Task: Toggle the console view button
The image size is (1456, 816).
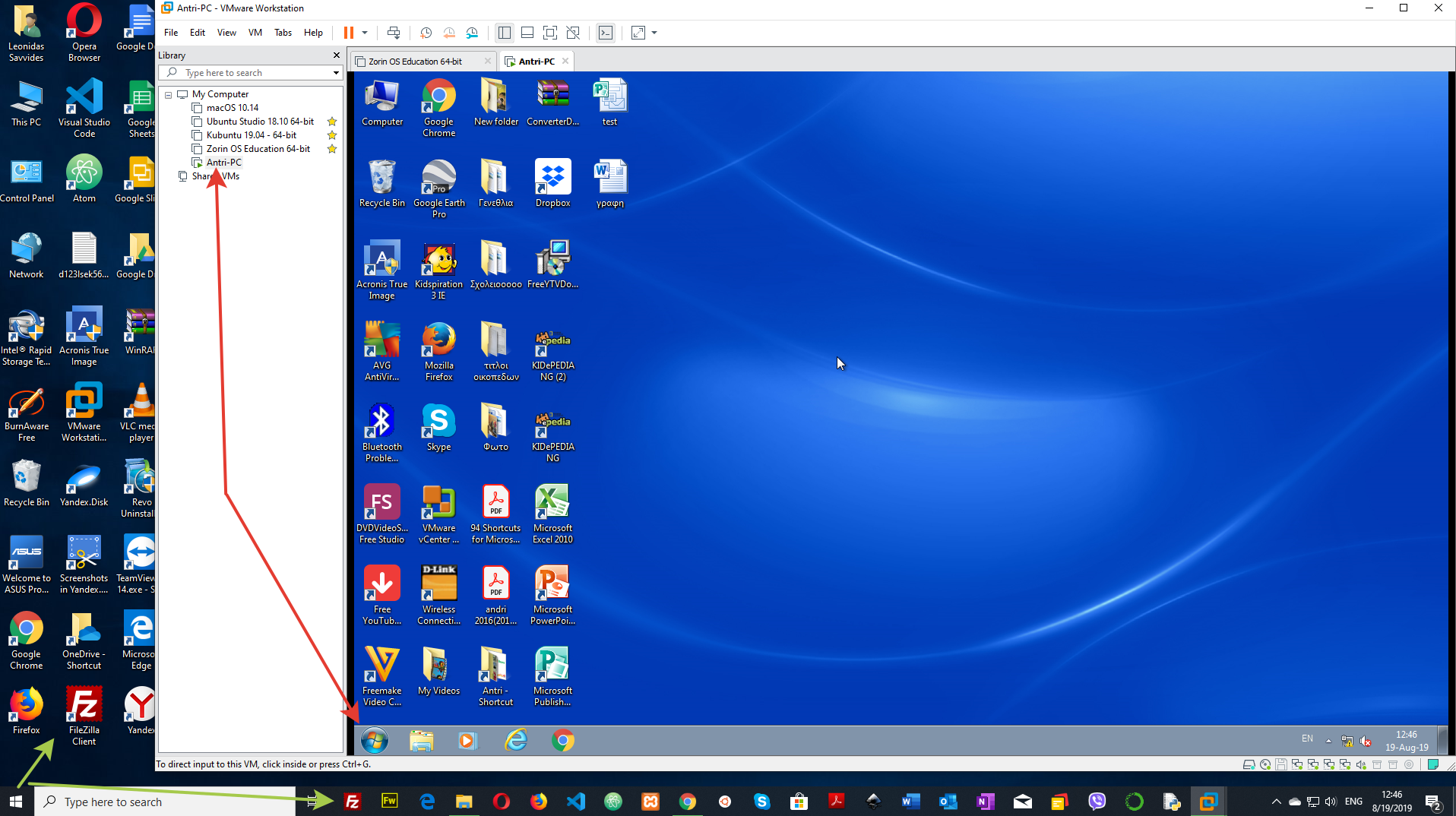Action: (606, 33)
